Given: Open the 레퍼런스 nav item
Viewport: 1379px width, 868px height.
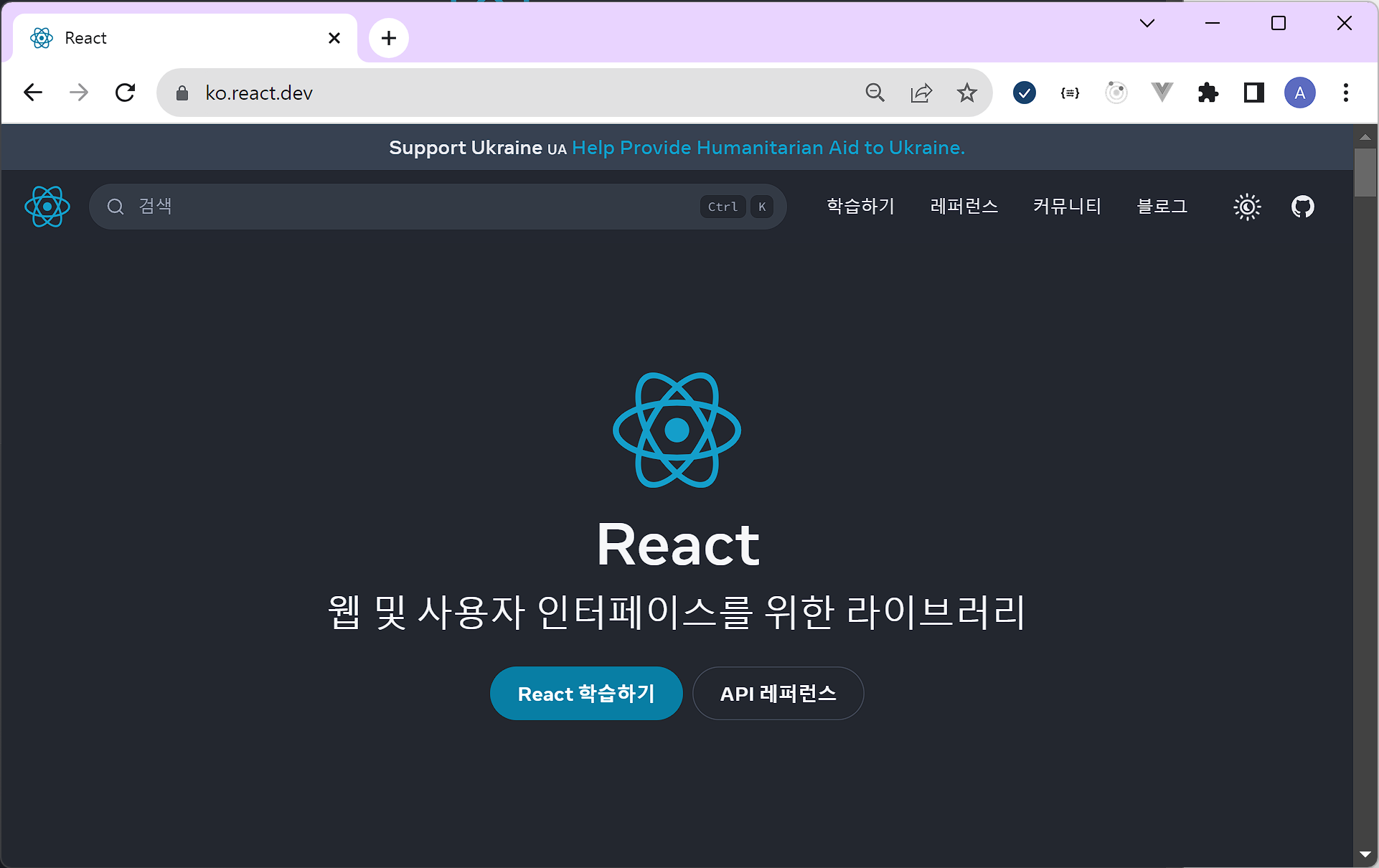Looking at the screenshot, I should (x=964, y=207).
